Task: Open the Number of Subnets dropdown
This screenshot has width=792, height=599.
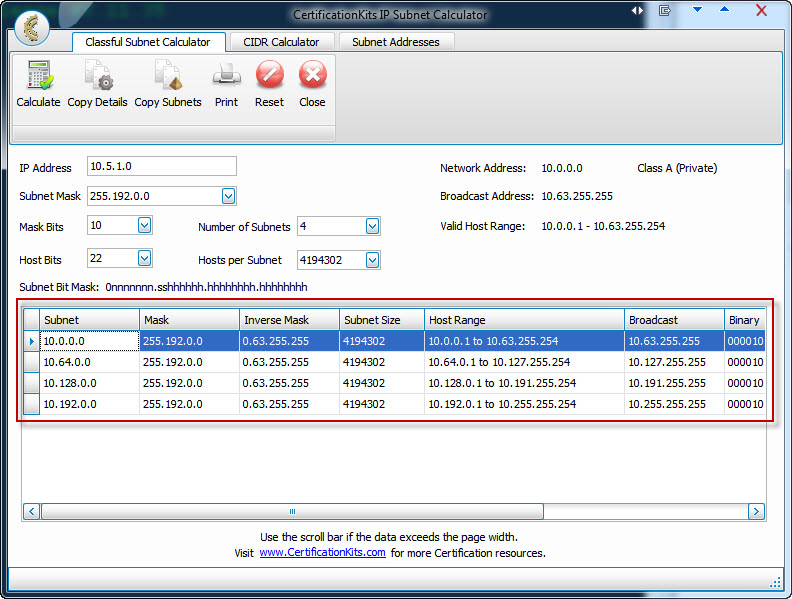Action: pos(372,226)
